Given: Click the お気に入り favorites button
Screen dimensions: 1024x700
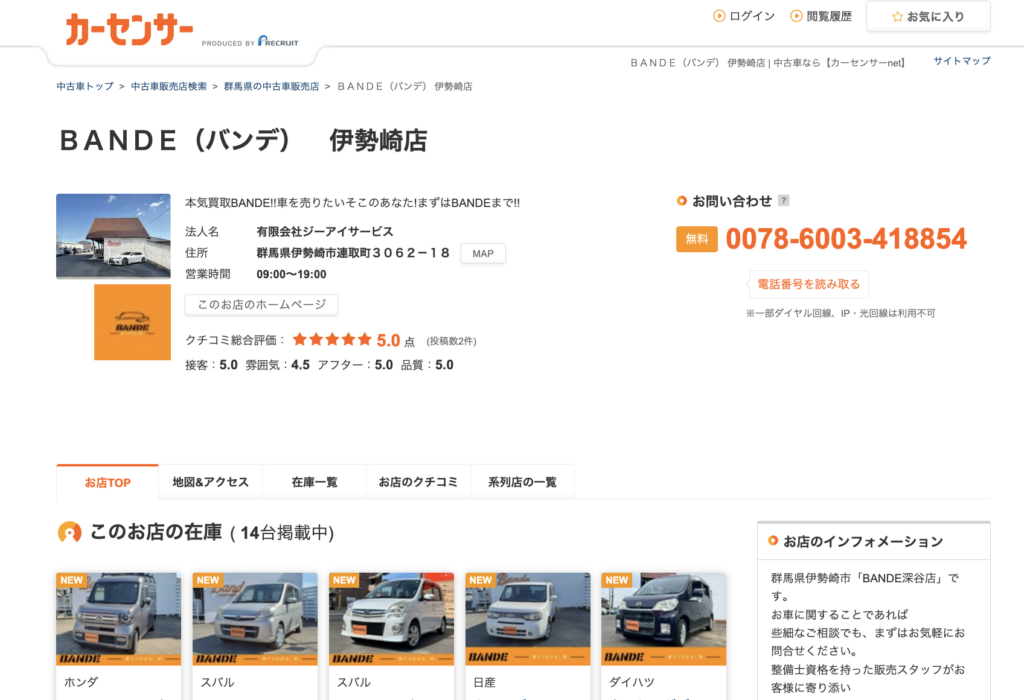Looking at the screenshot, I should point(928,17).
